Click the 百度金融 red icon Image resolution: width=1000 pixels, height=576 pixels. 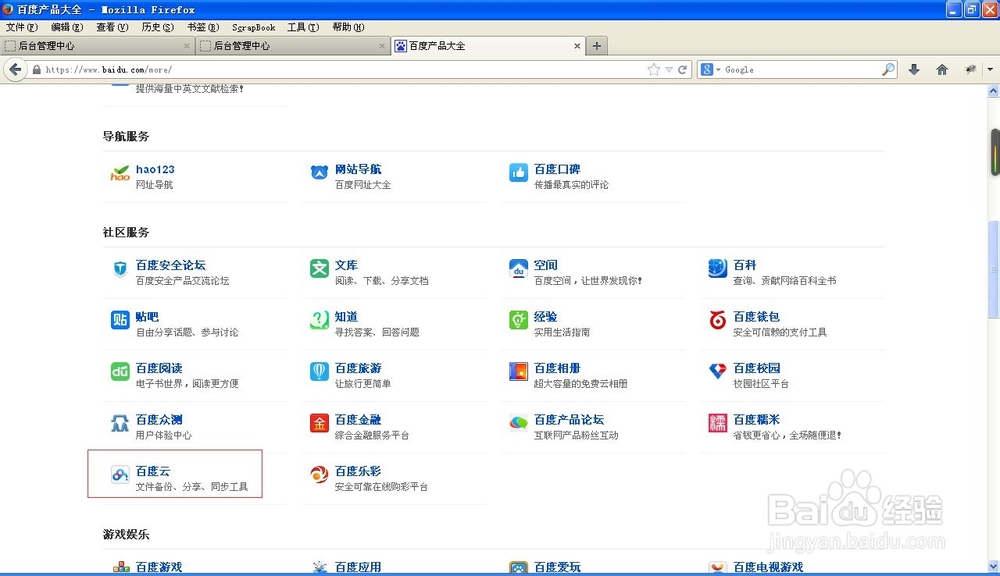[x=319, y=423]
